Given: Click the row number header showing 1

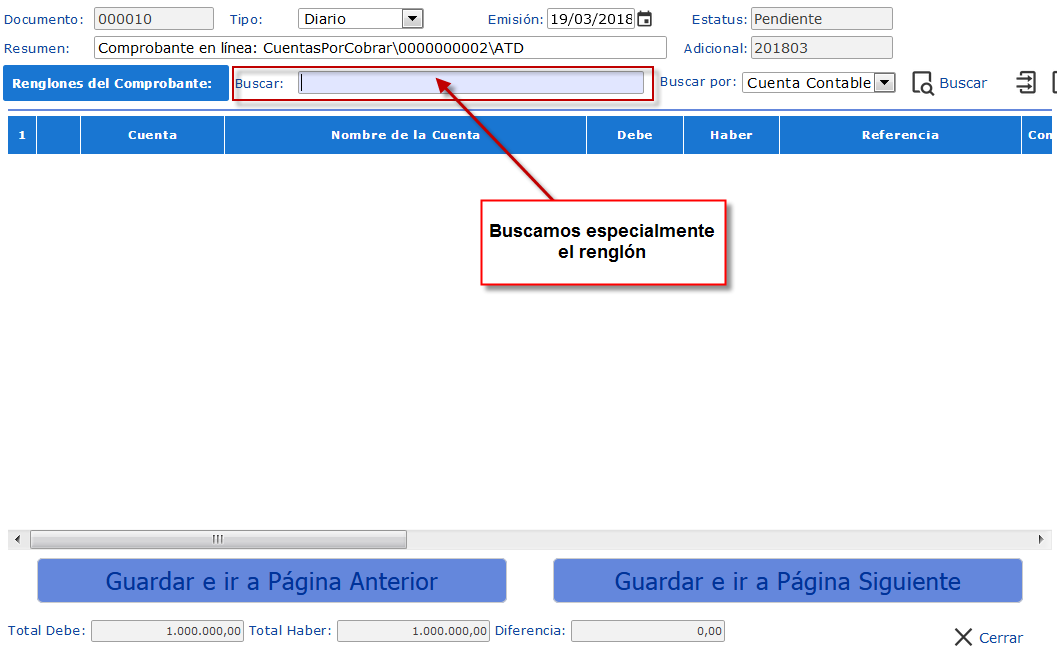Looking at the screenshot, I should coord(21,134).
